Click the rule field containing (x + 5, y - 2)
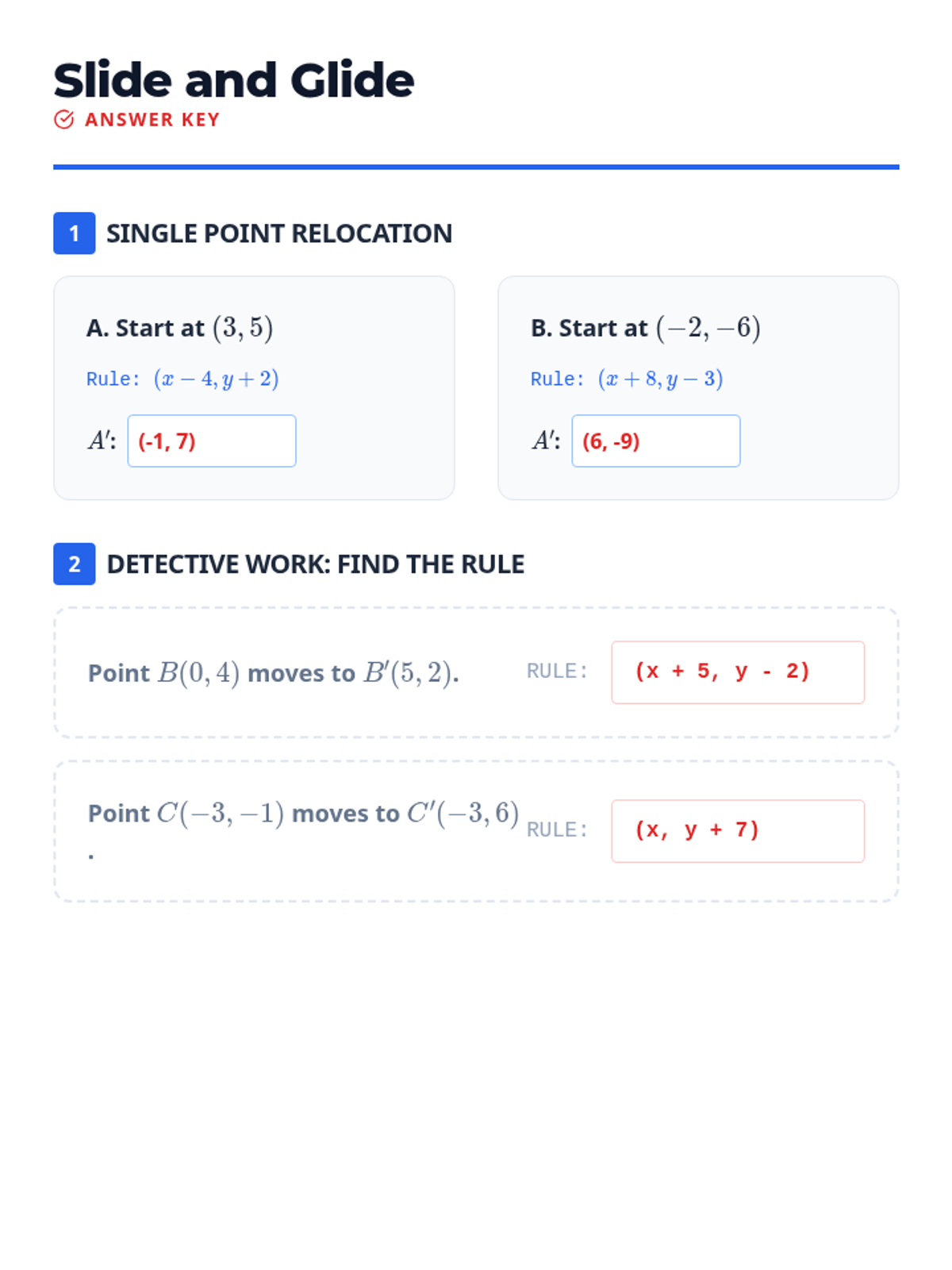Screen dimensions: 952x1270 [738, 672]
